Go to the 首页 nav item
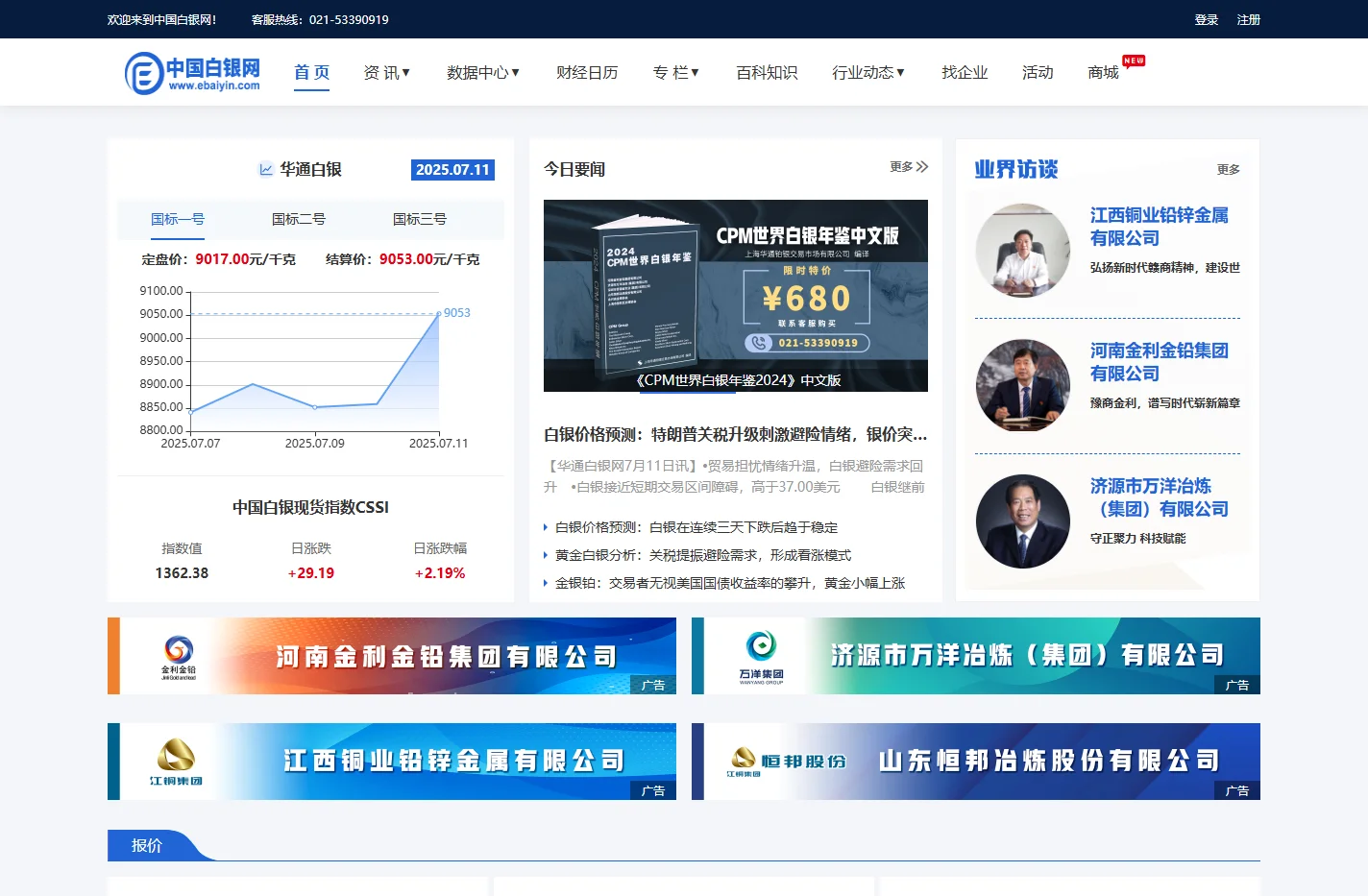This screenshot has width=1368, height=896. [x=311, y=73]
